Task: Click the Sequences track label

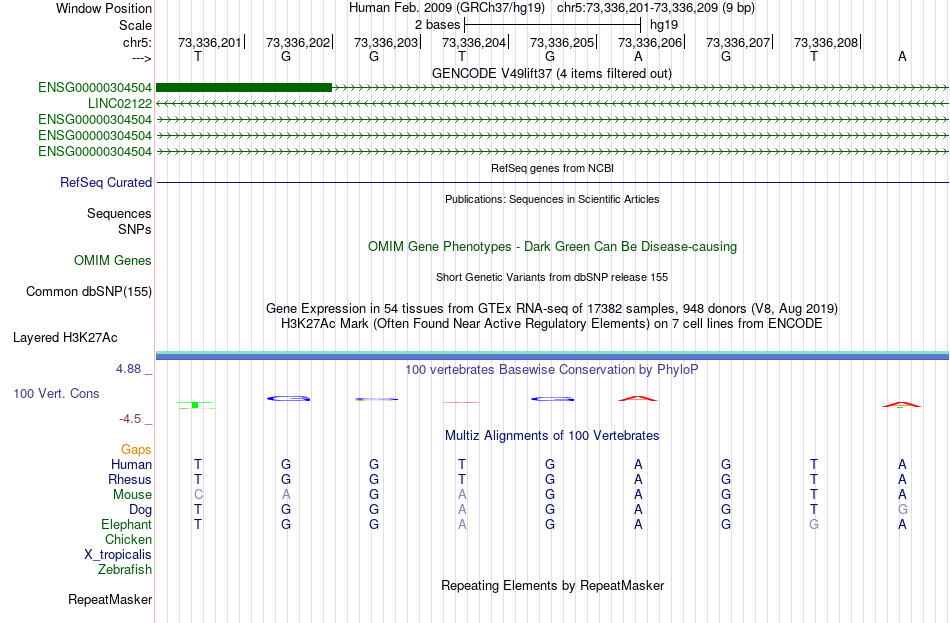Action: pos(119,213)
